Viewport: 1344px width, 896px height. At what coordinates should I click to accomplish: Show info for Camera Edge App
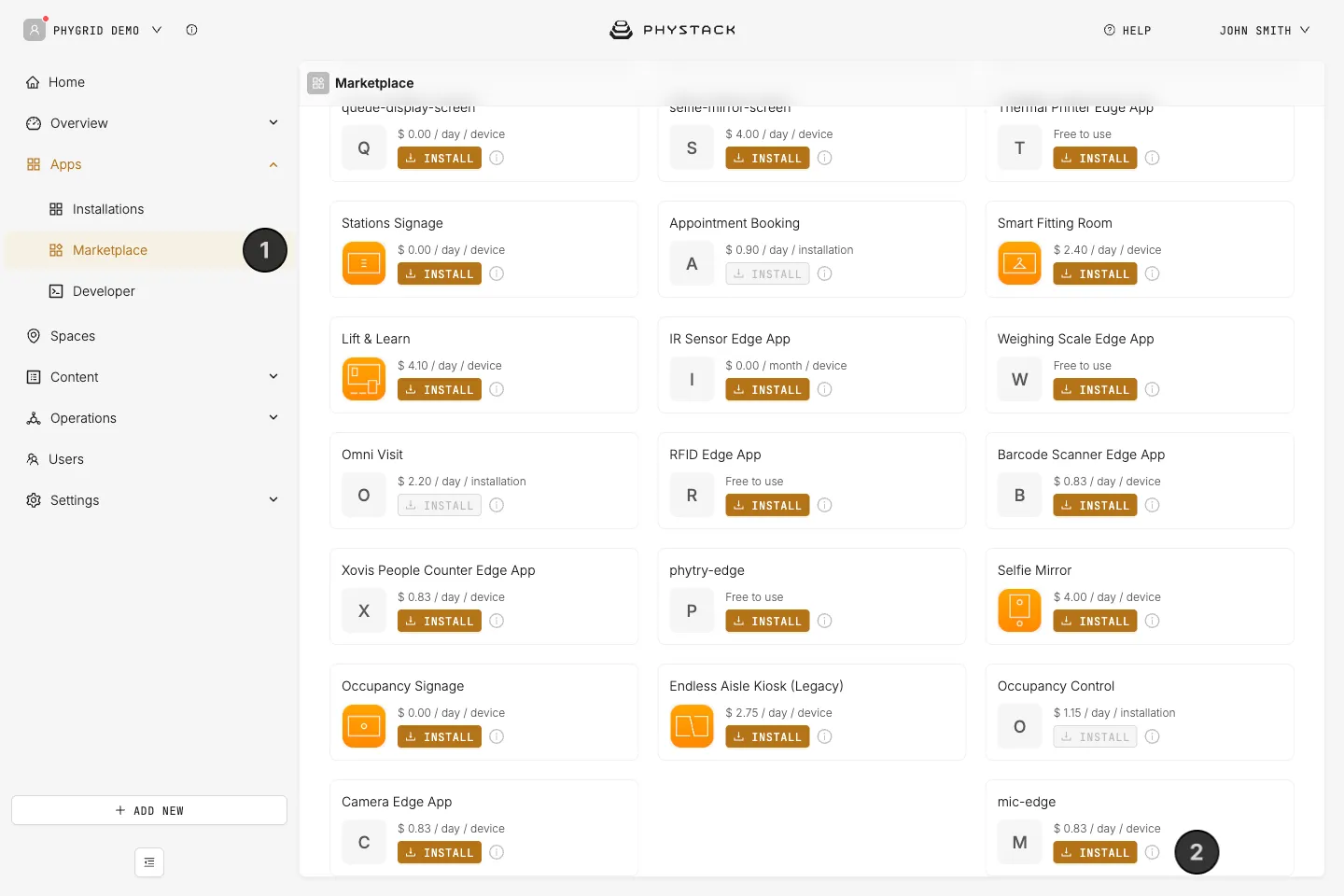(497, 852)
